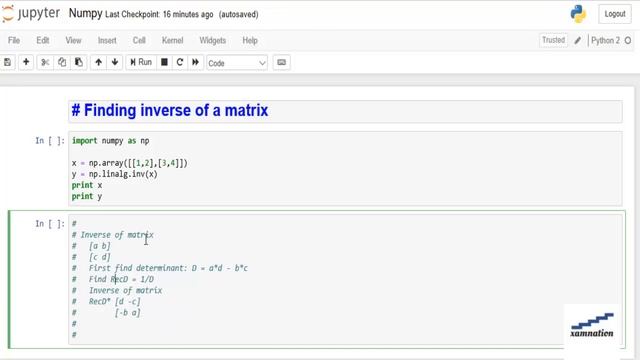Open the Help menu

pos(250,40)
